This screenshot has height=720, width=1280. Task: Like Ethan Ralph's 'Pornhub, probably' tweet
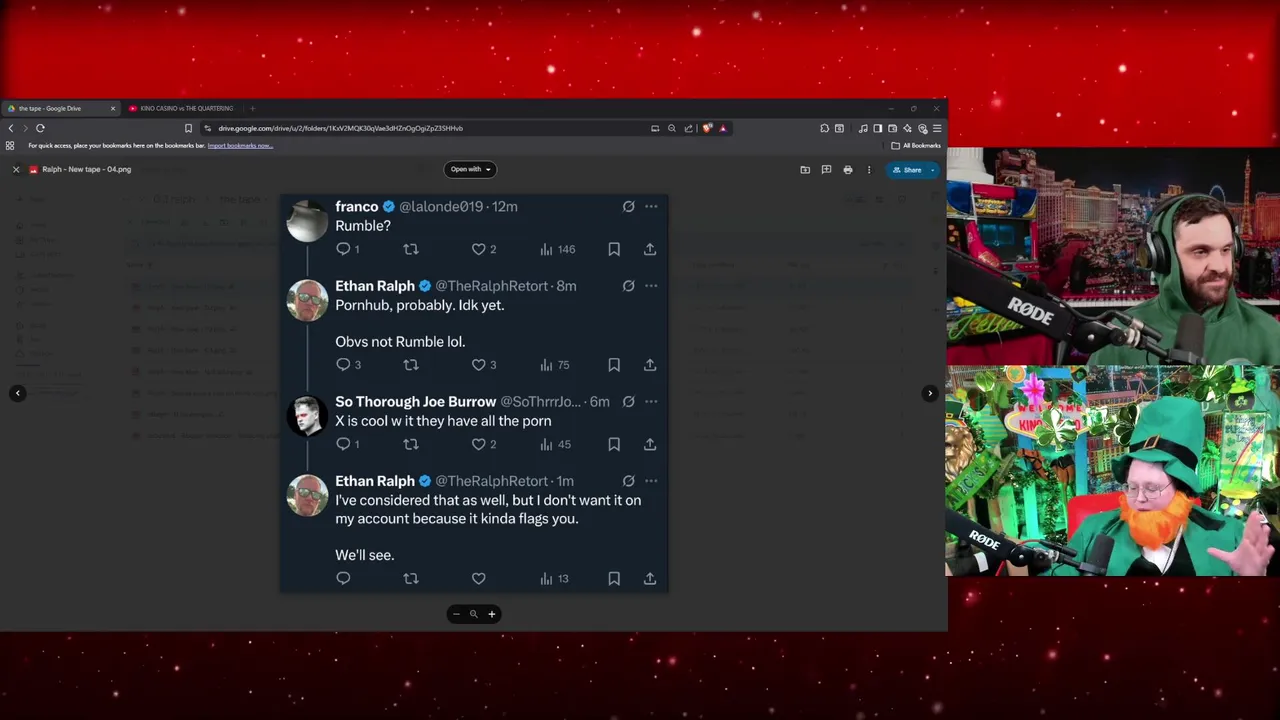(478, 365)
